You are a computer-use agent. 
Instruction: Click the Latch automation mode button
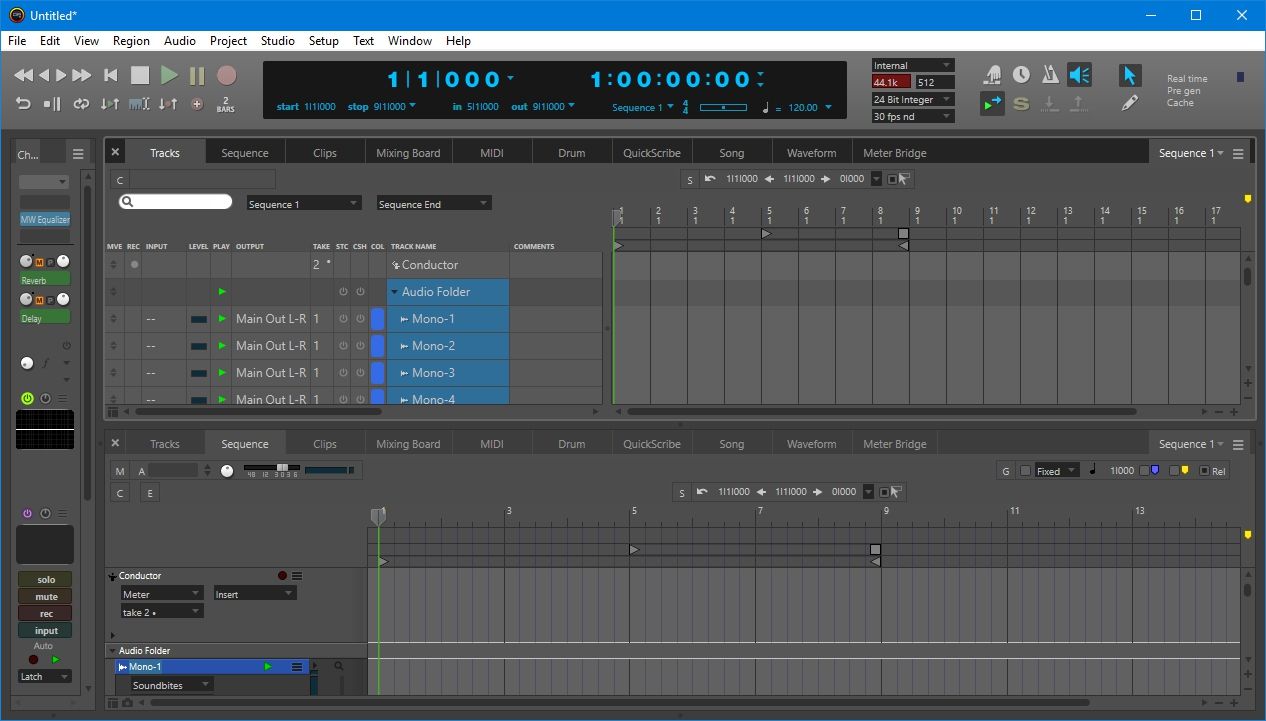point(44,676)
